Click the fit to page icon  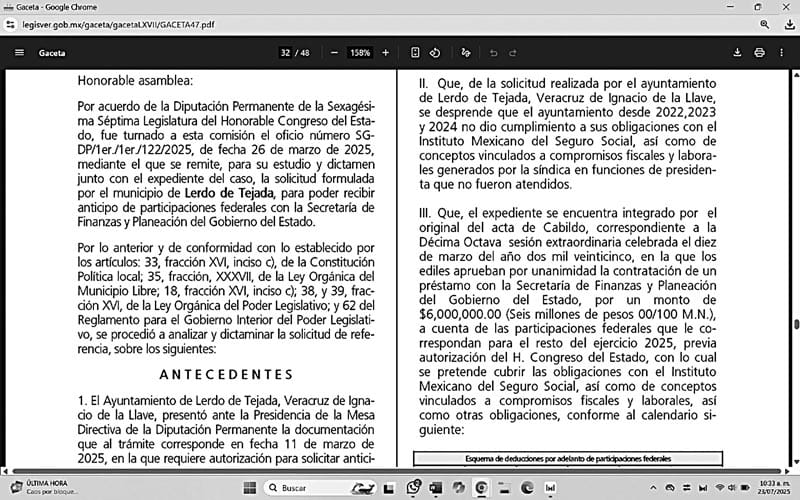point(415,52)
